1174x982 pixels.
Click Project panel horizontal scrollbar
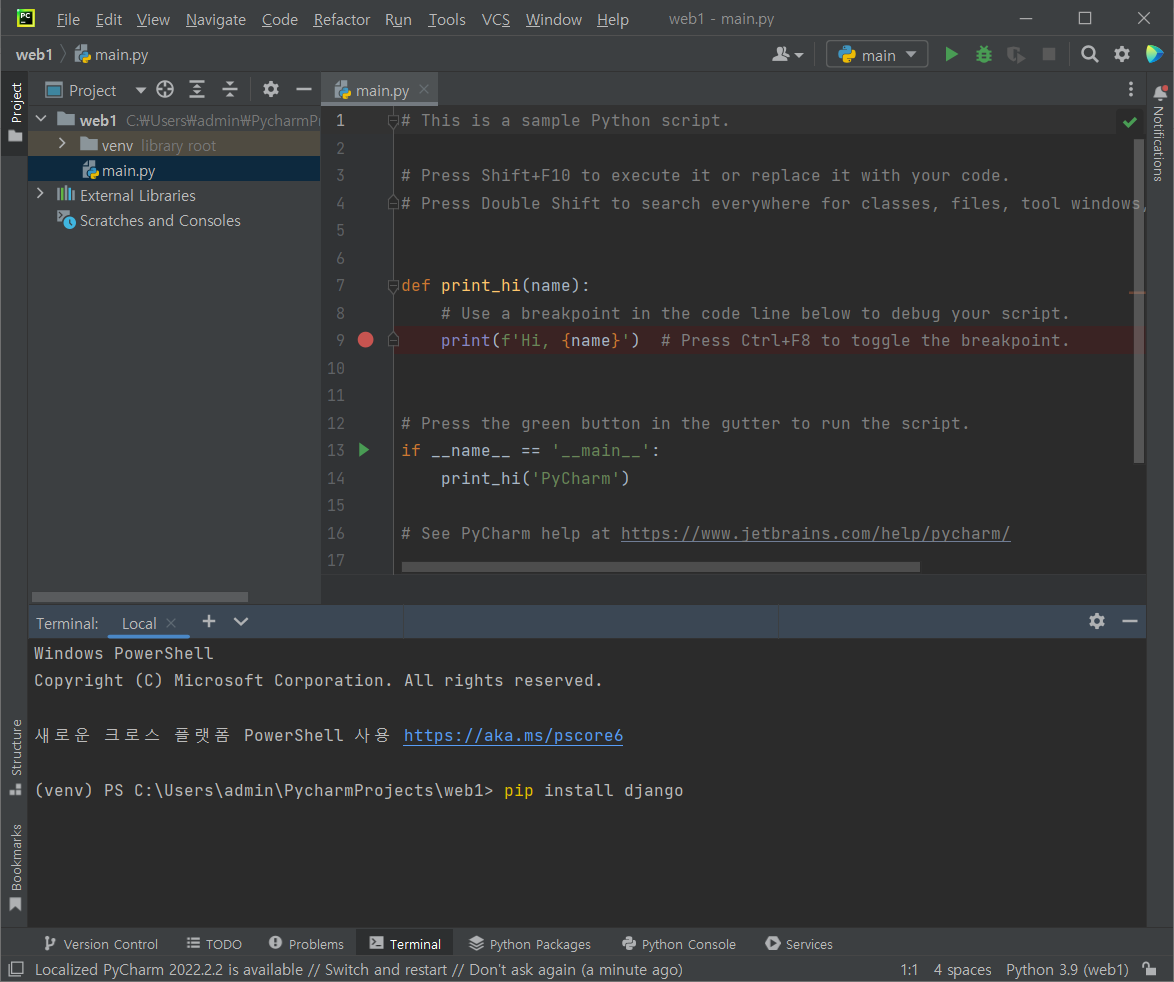[140, 597]
